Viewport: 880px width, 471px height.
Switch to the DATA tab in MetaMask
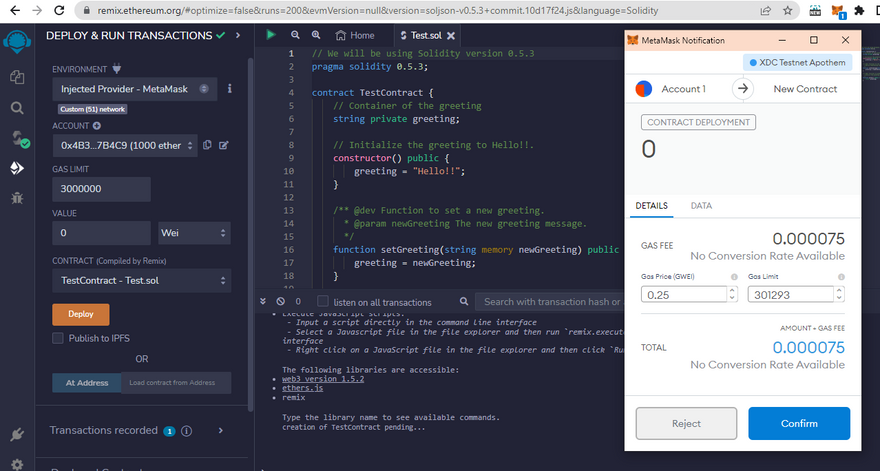pos(702,206)
